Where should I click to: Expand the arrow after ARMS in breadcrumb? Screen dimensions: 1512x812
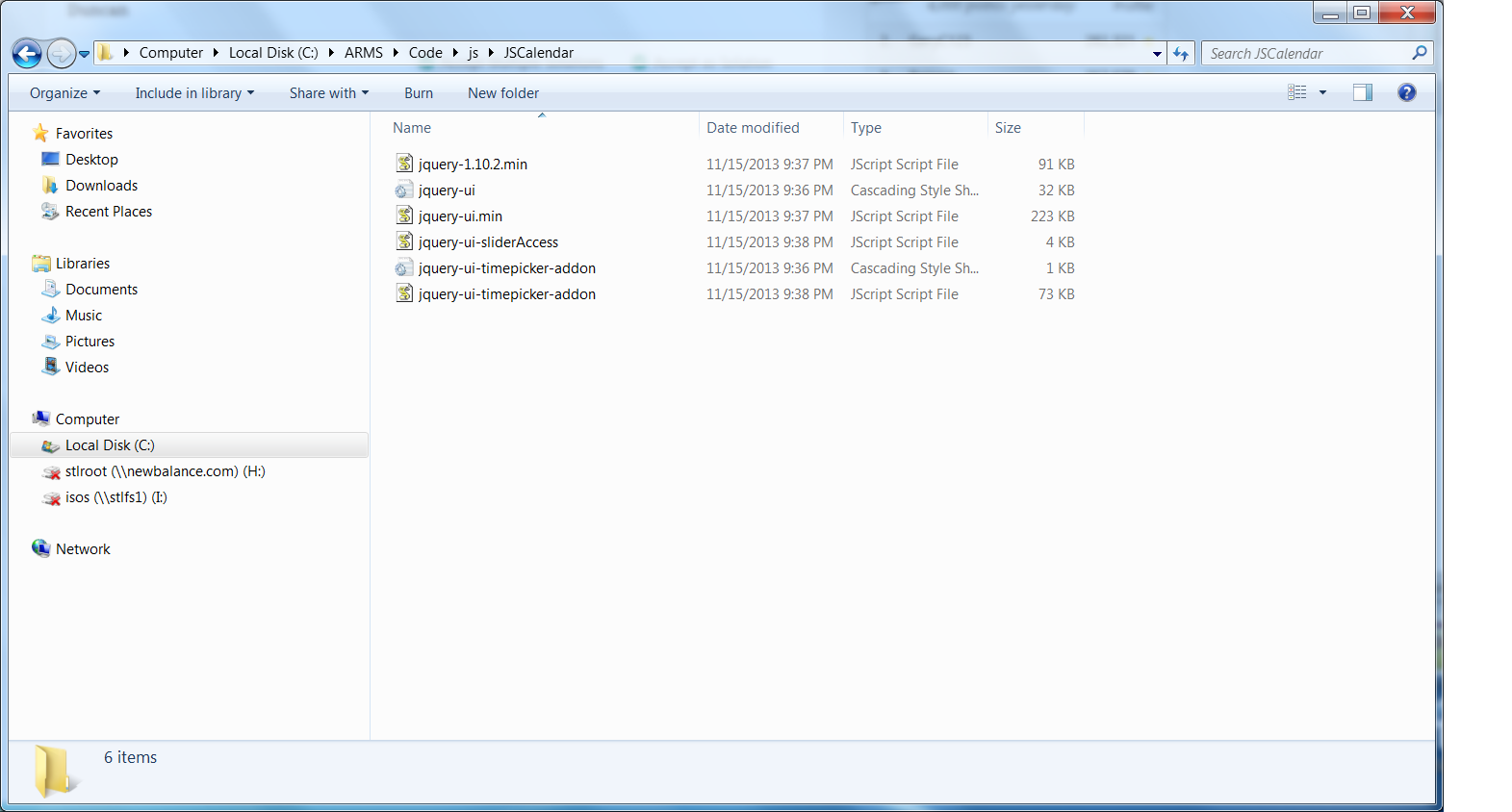396,53
